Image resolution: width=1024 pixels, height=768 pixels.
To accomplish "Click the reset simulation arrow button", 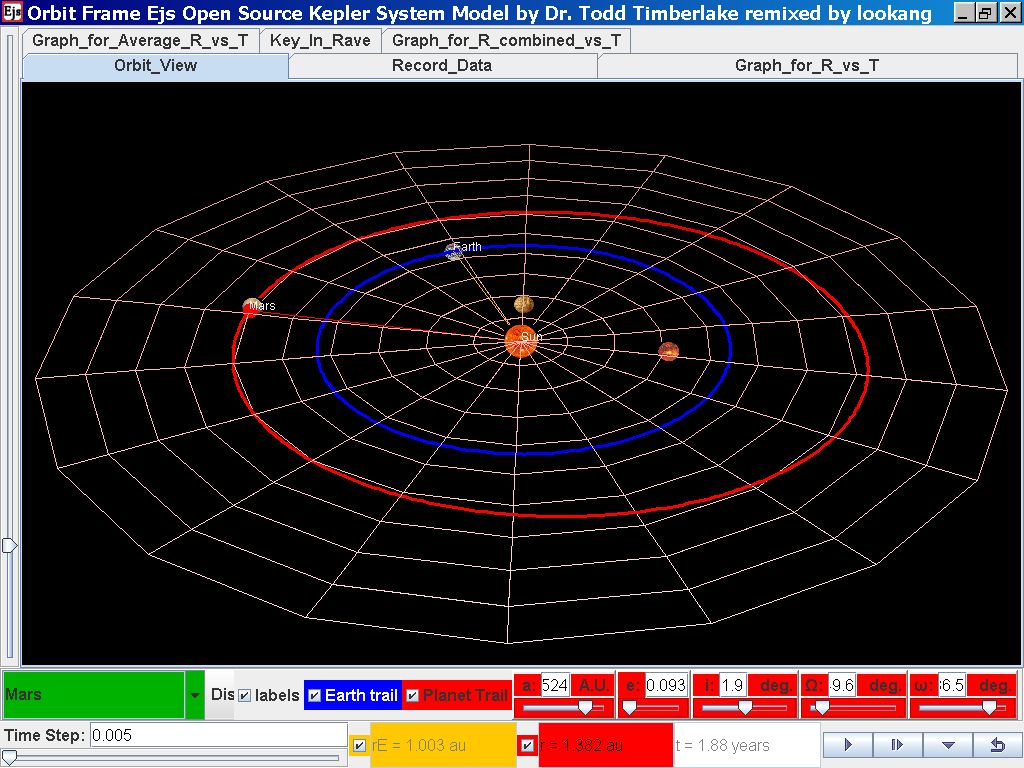I will 996,745.
